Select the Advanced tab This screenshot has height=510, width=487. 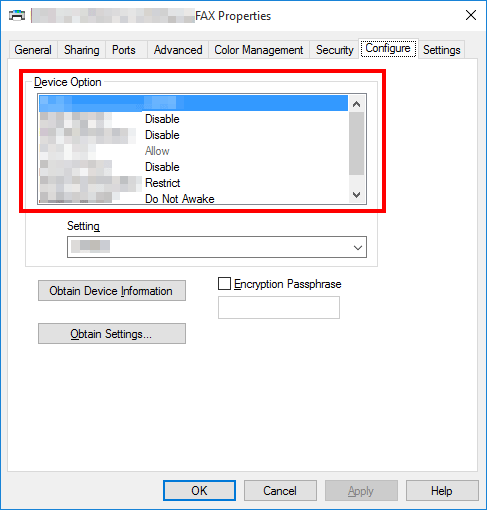[178, 50]
